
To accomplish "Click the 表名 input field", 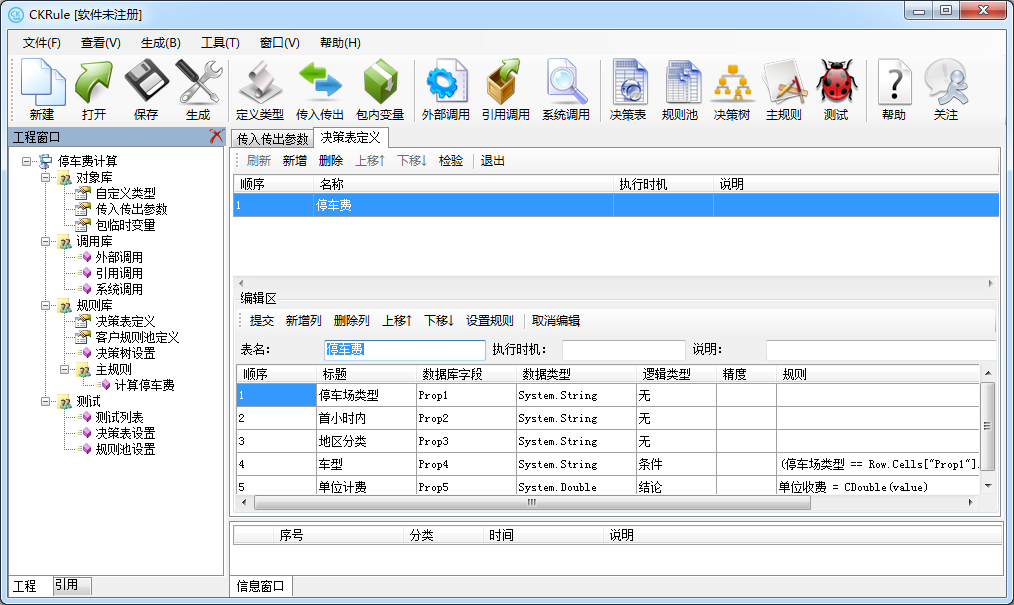I will pos(404,350).
